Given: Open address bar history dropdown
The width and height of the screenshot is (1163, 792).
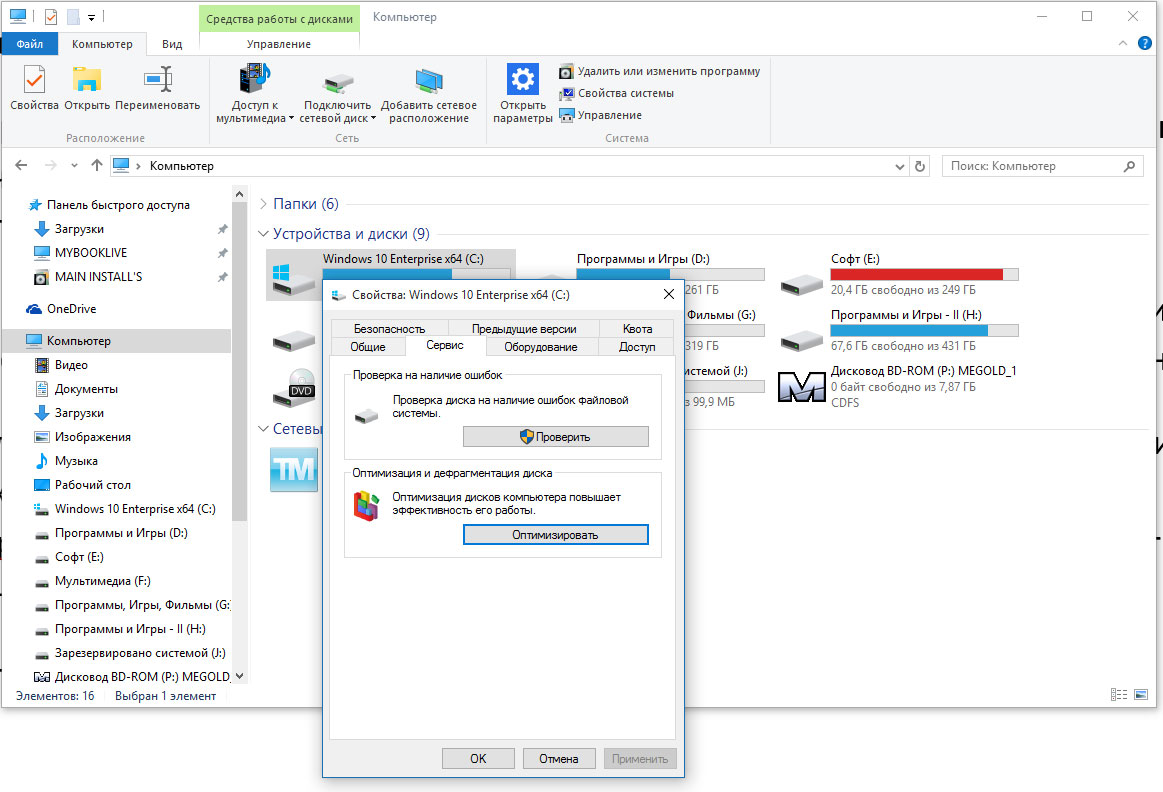Looking at the screenshot, I should point(900,166).
